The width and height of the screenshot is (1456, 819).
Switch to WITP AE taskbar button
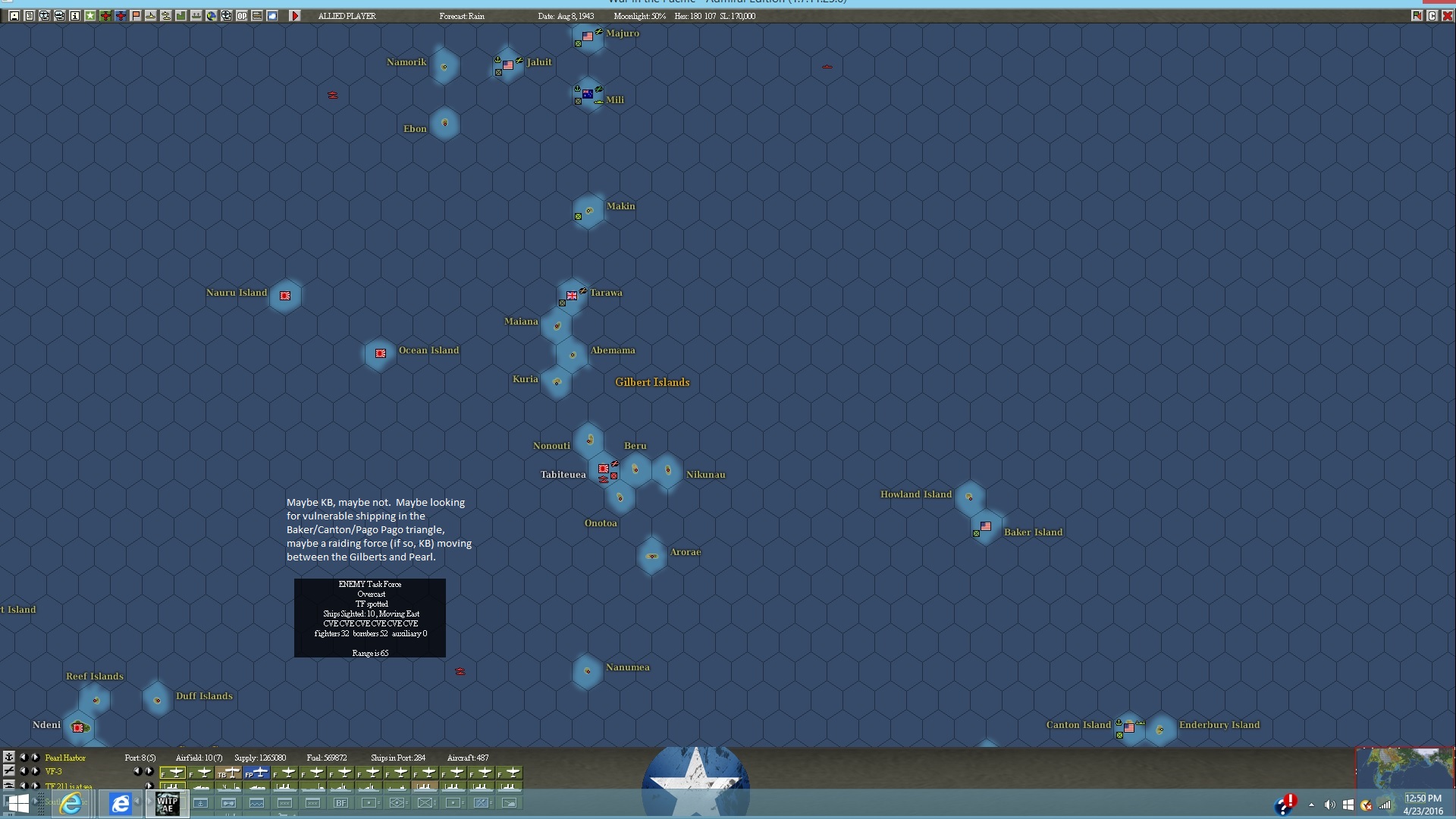[167, 803]
